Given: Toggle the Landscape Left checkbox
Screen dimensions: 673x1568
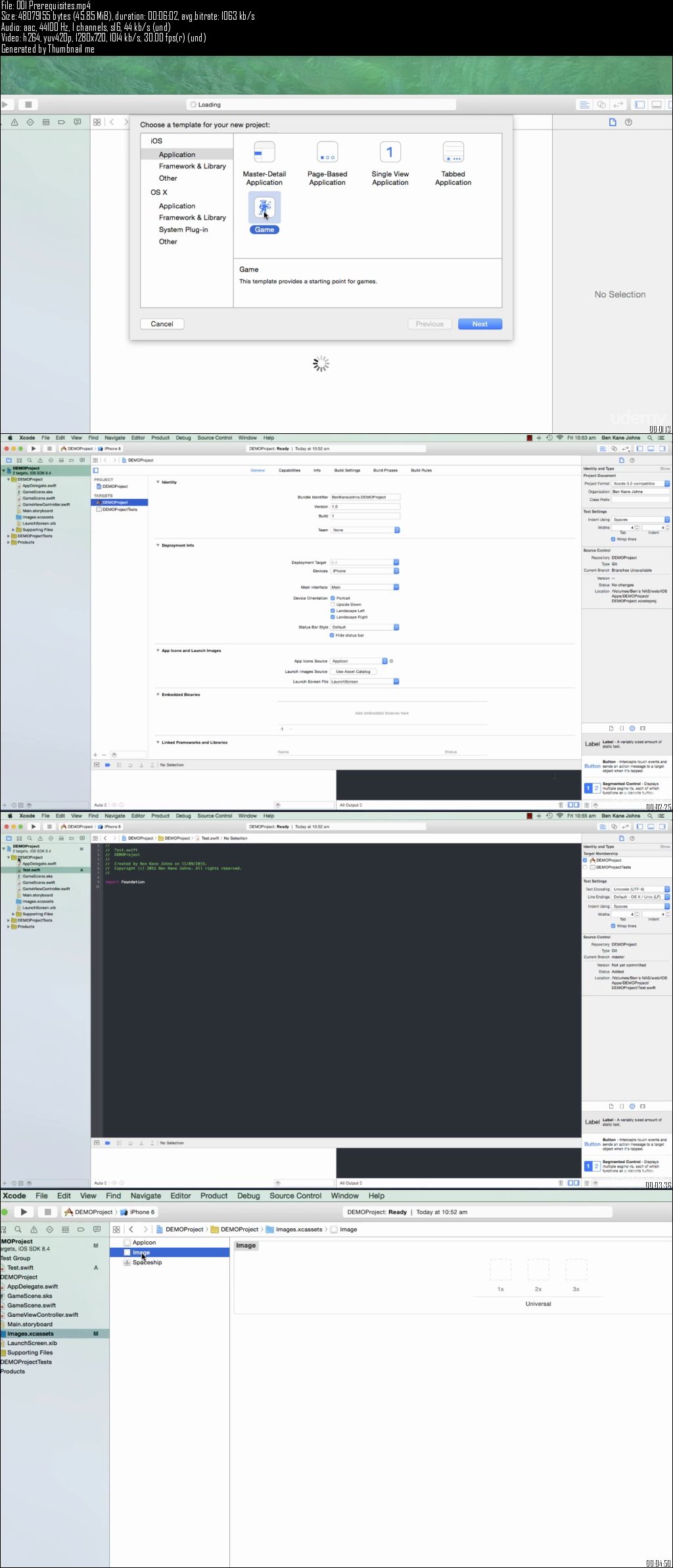Looking at the screenshot, I should coord(333,611).
